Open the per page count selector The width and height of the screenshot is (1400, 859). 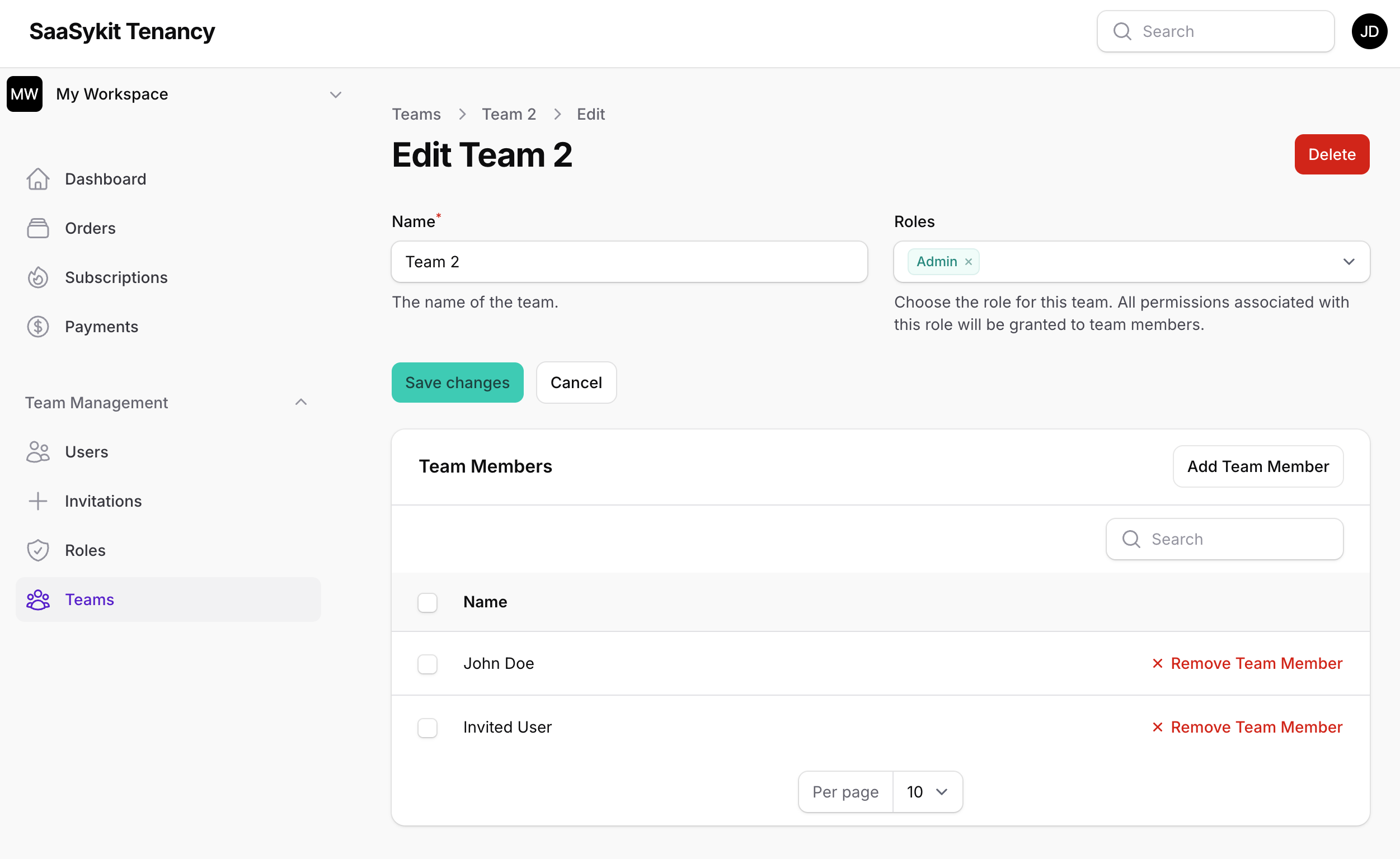point(927,791)
